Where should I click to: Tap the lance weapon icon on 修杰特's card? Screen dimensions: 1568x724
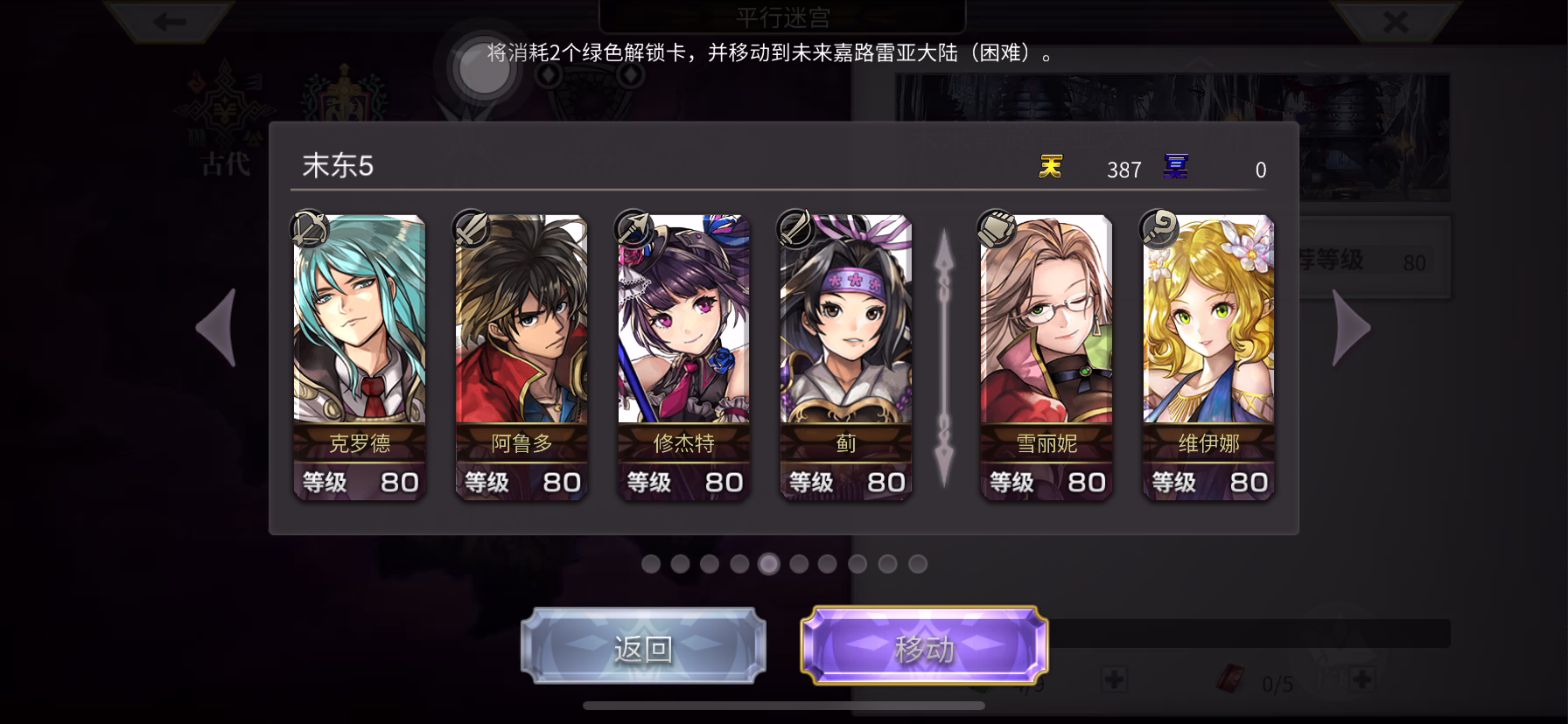(x=633, y=229)
